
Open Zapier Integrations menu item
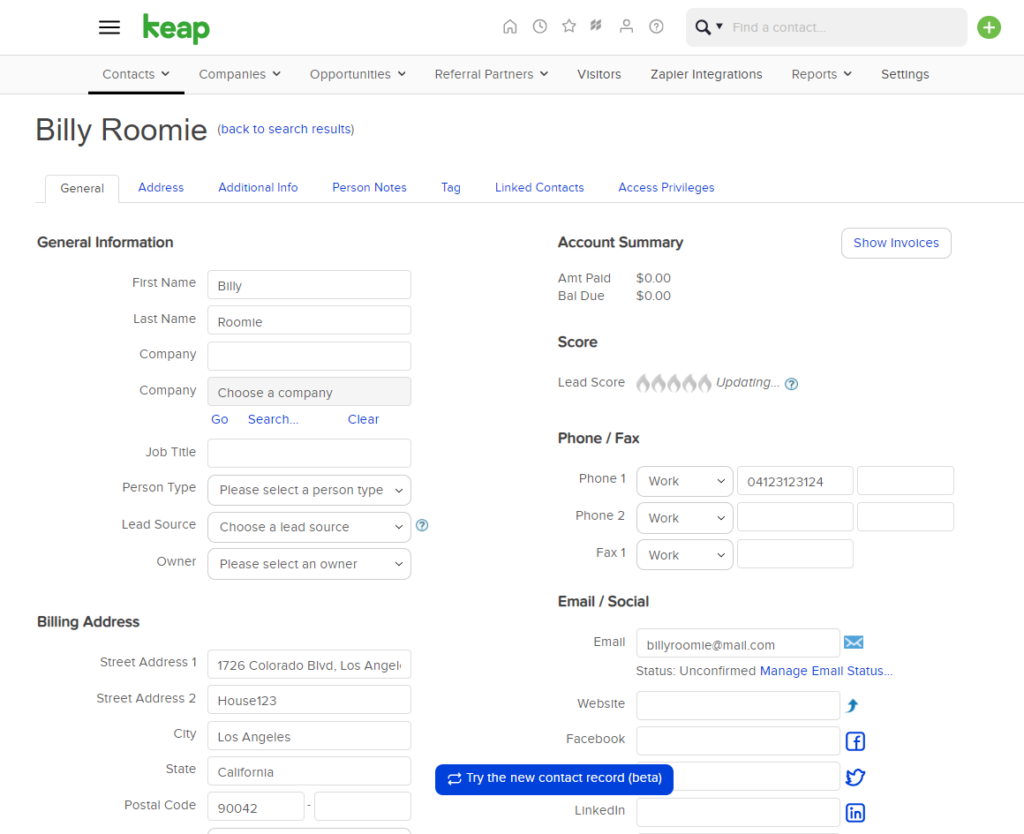point(706,74)
